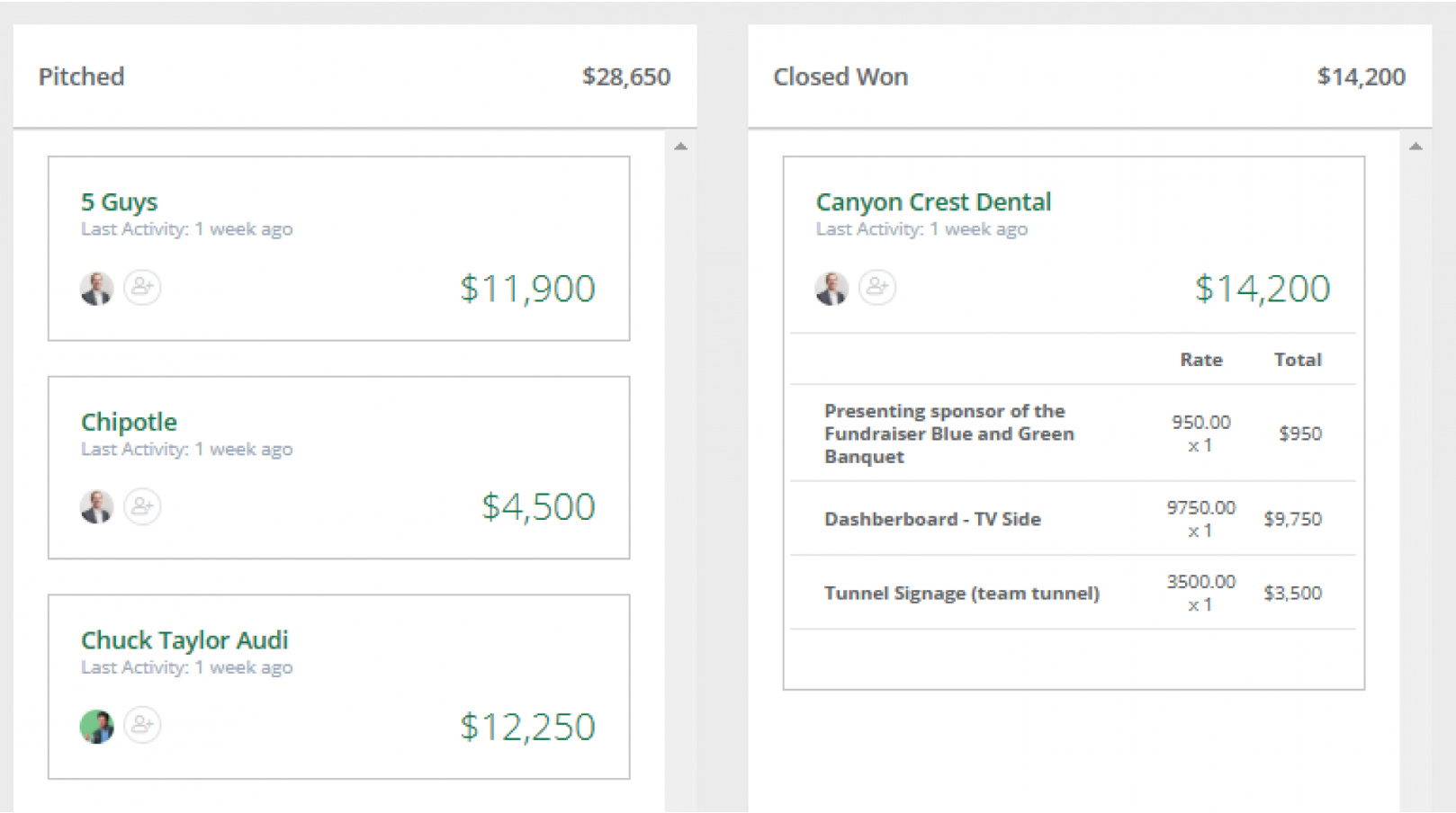This screenshot has height=813, width=1456.
Task: Open the Canyon Crest Dental deal
Action: (933, 201)
